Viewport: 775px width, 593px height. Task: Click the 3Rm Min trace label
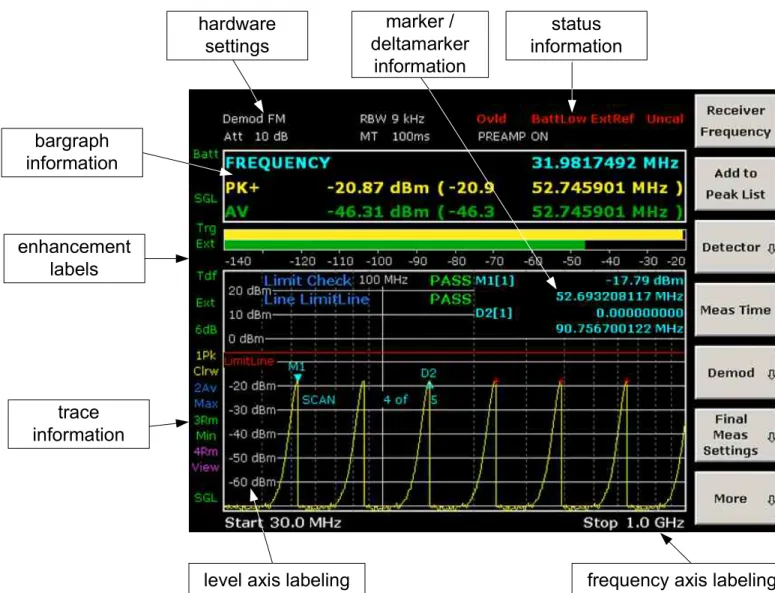click(x=206, y=428)
